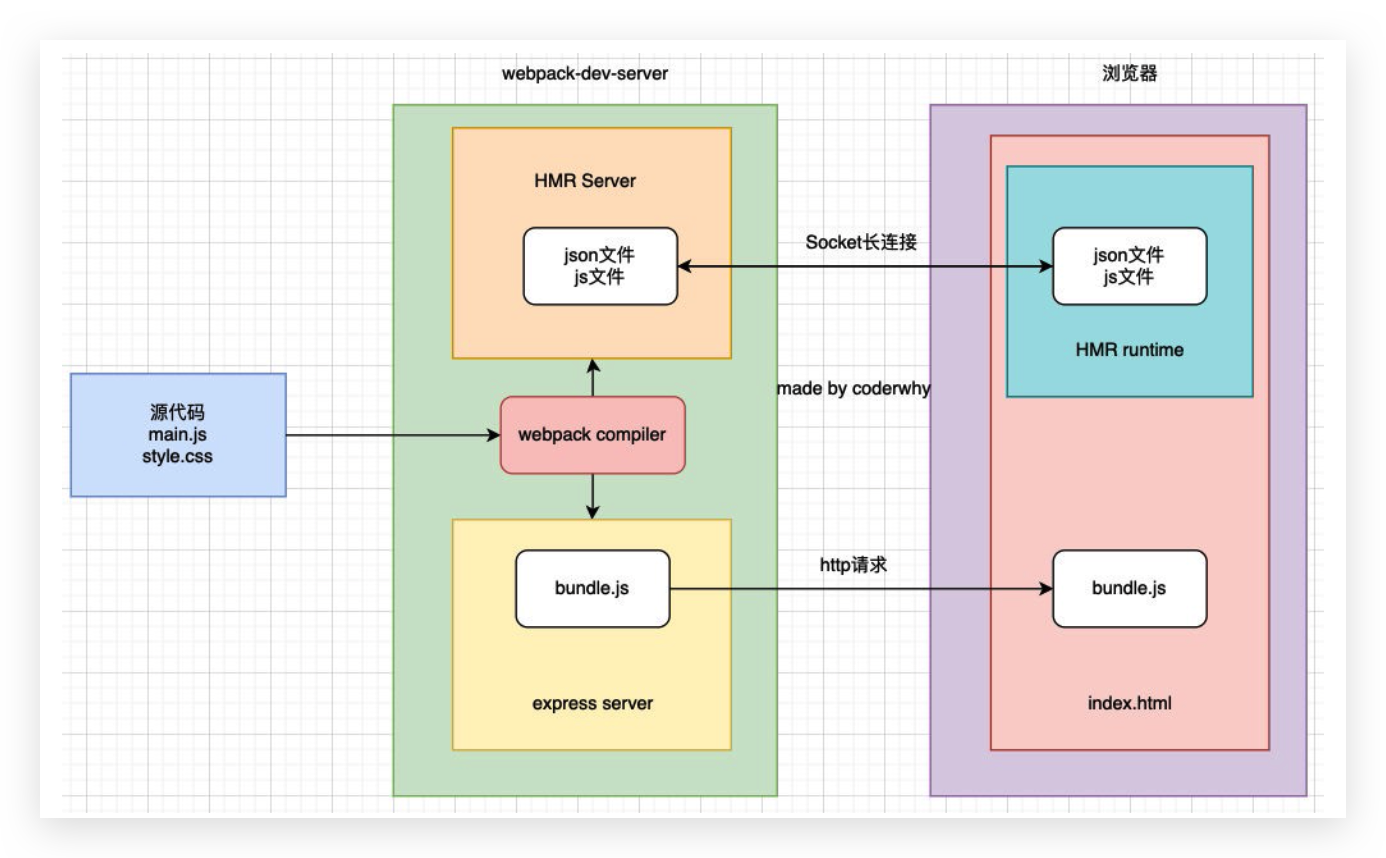Screen dimensions: 1386x858
Task: Click the http request arrow line between bundle.js boxes
Action: (860, 589)
